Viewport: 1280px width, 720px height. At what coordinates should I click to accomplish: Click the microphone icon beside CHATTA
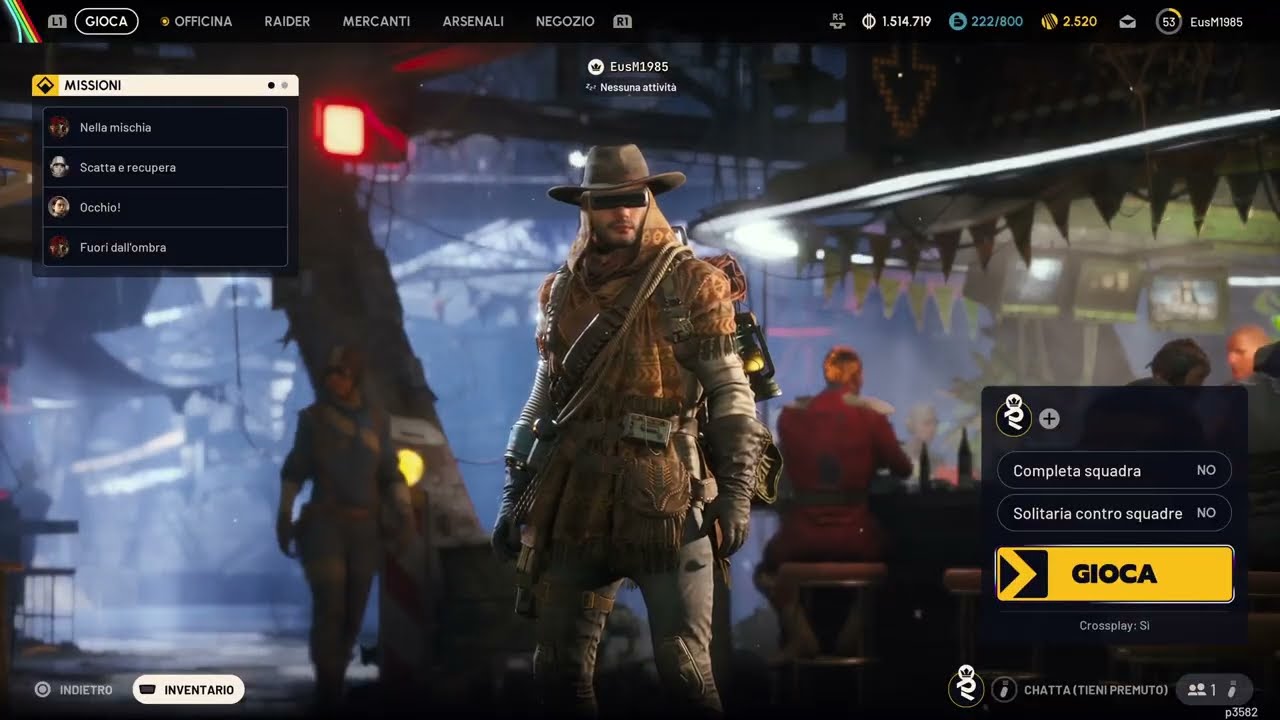(1004, 689)
